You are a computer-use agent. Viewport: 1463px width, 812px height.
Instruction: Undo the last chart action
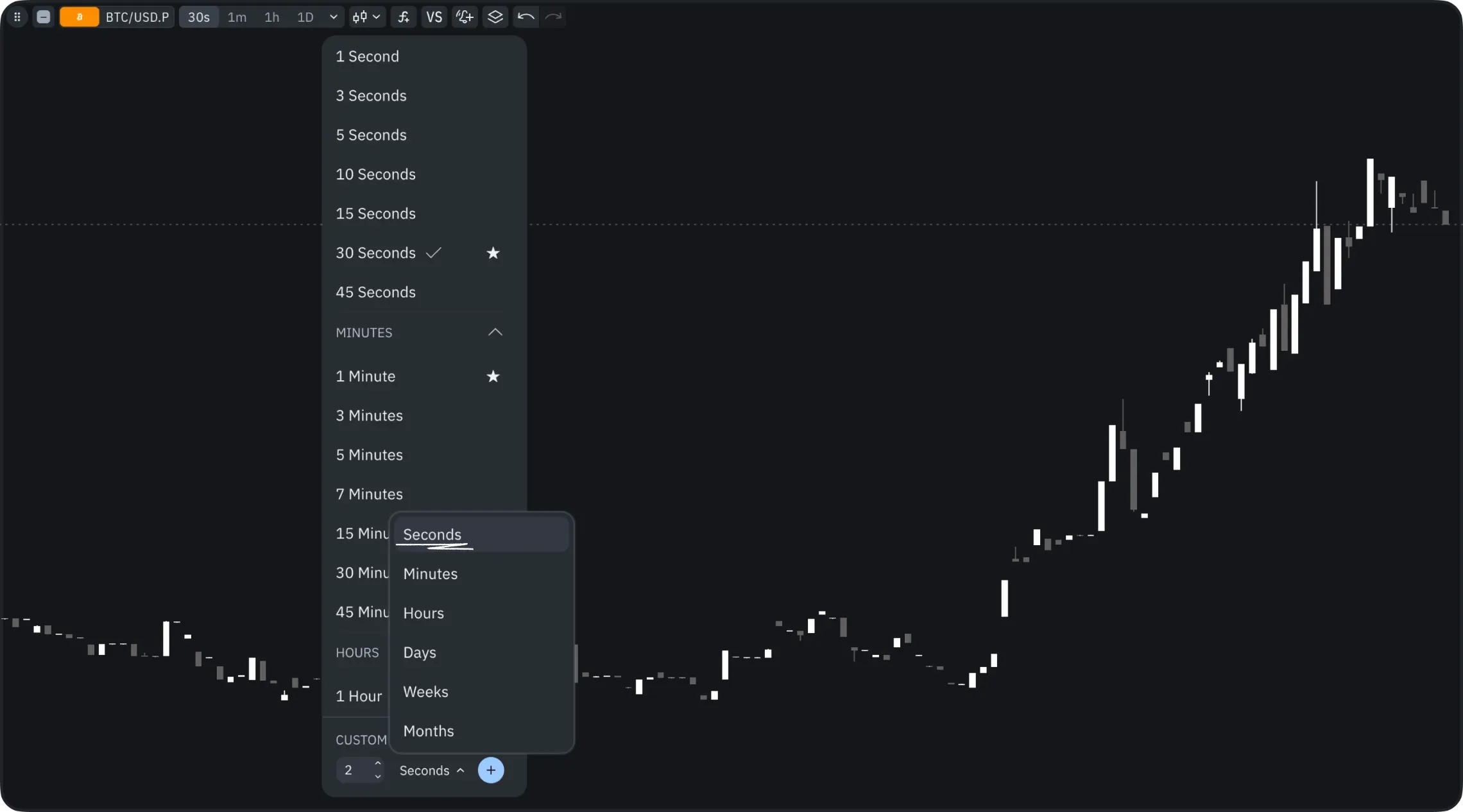tap(526, 17)
